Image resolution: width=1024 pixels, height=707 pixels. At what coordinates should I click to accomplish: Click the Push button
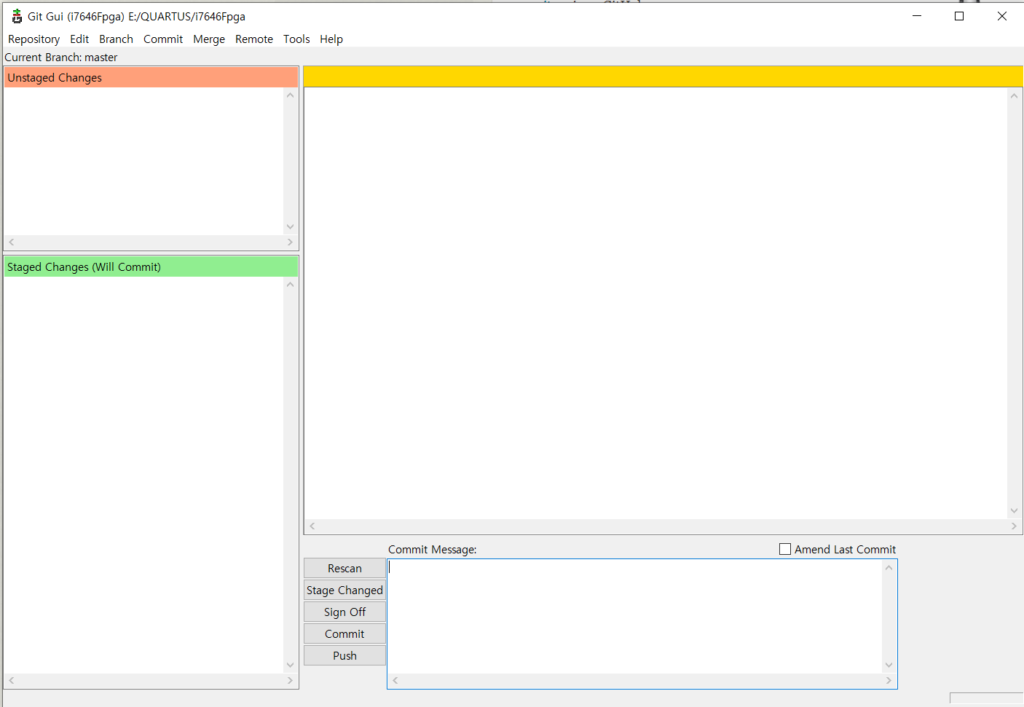pos(344,656)
